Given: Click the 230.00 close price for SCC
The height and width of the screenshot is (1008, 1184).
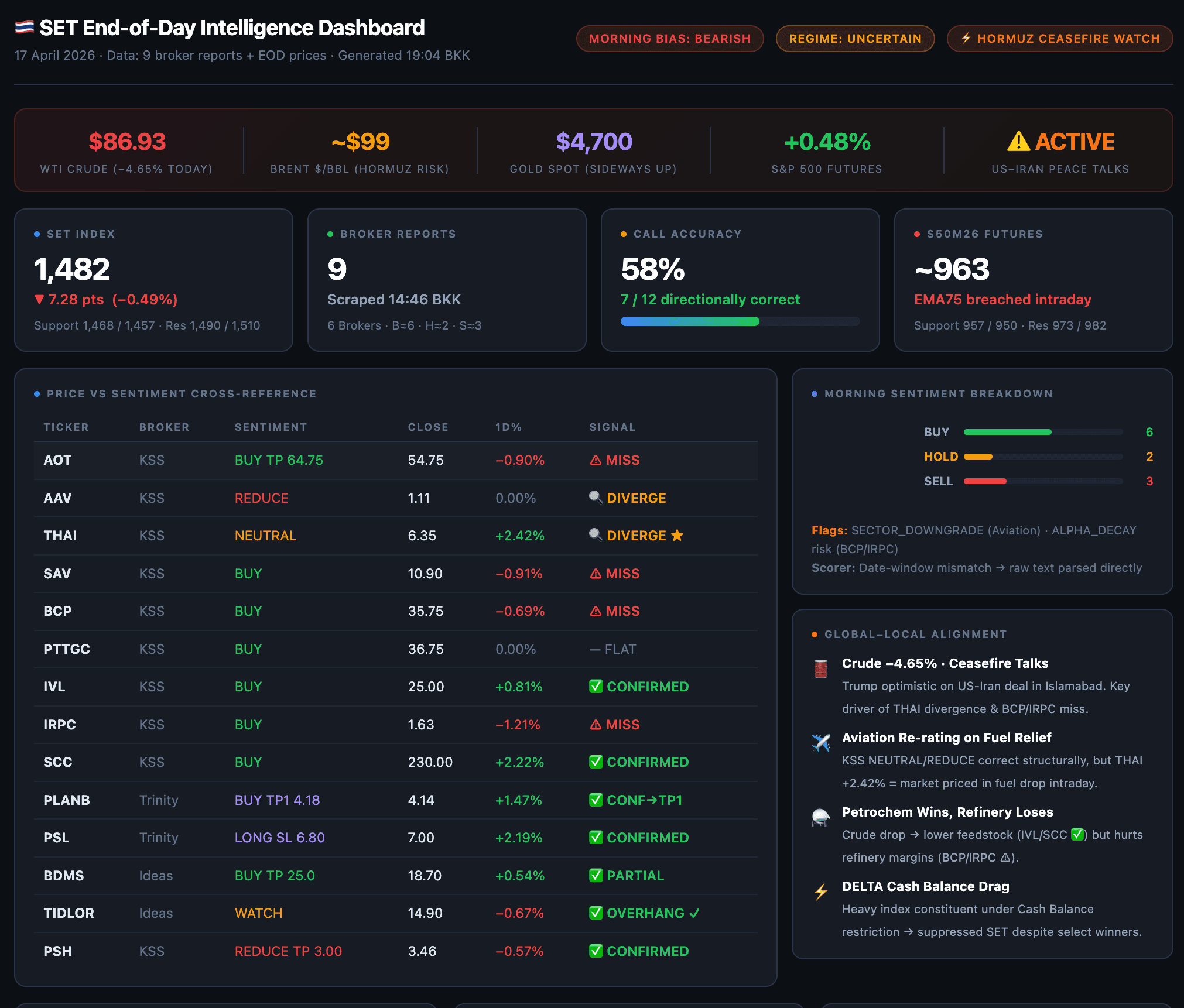Looking at the screenshot, I should tap(430, 762).
